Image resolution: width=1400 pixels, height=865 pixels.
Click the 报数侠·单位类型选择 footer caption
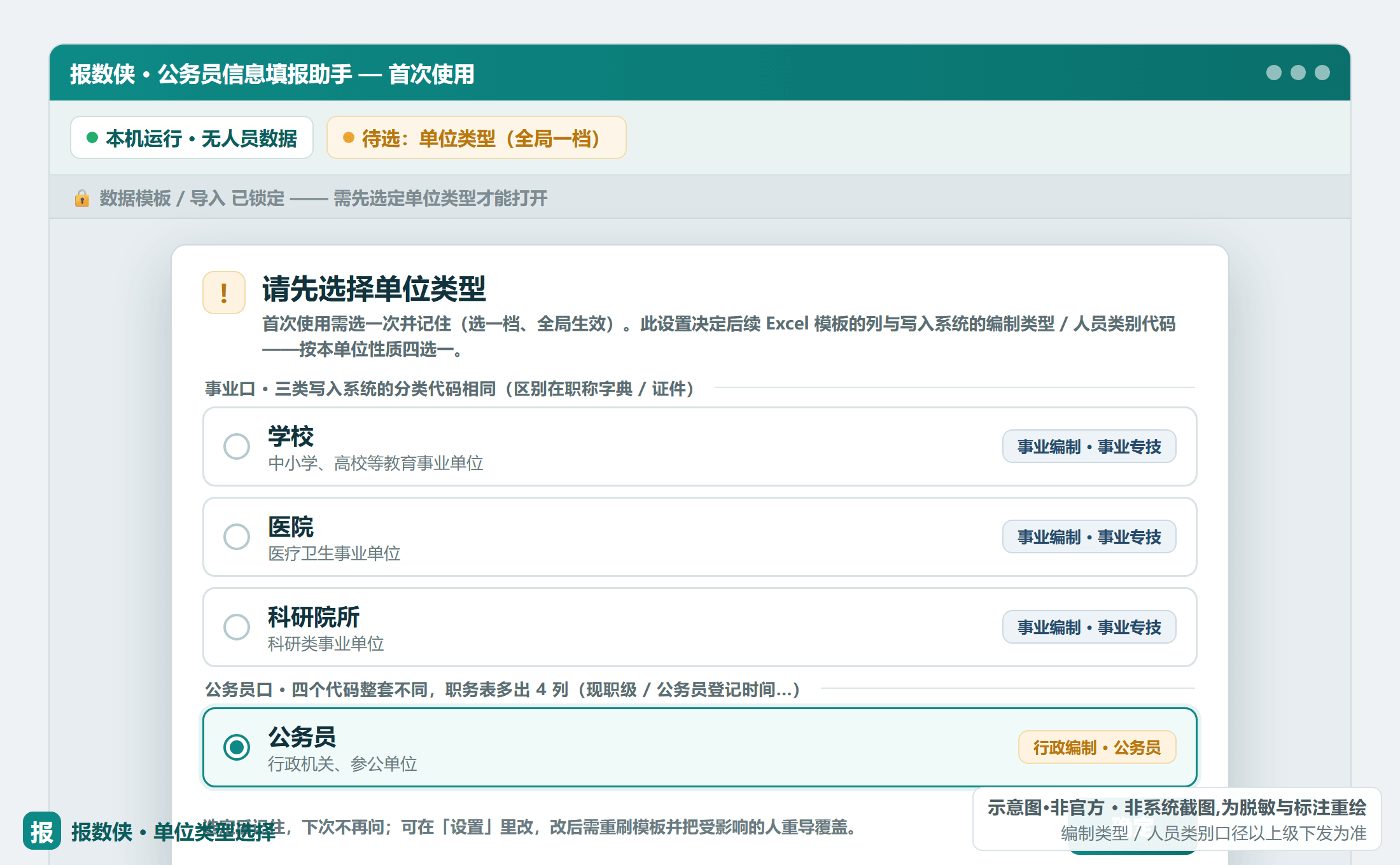coord(174,831)
